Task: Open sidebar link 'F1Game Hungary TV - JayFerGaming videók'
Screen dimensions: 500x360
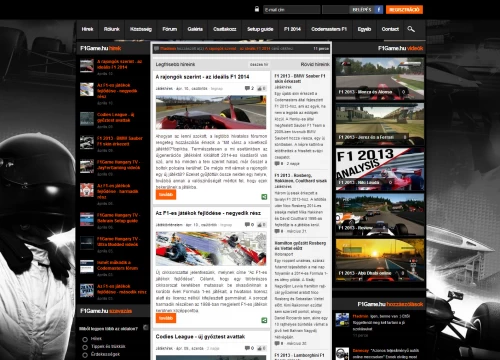Action: click(x=118, y=165)
